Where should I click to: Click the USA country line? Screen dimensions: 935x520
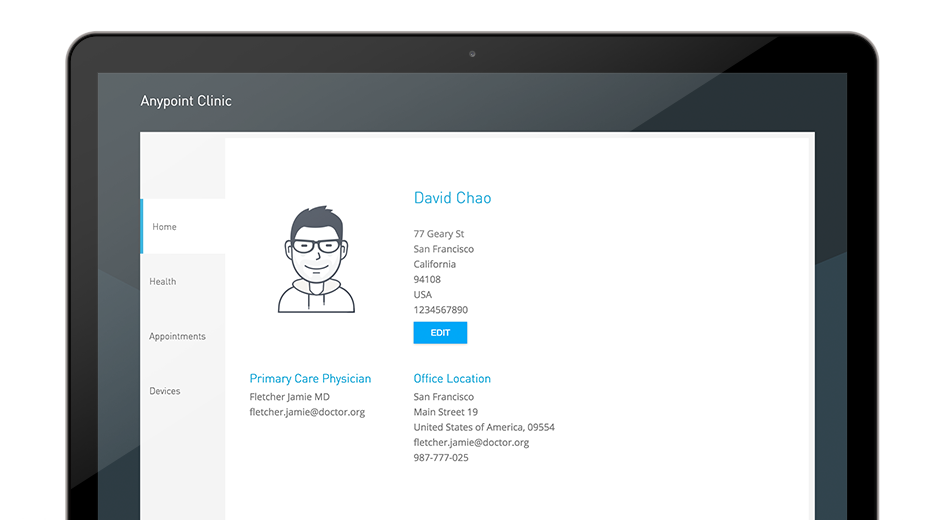click(422, 295)
